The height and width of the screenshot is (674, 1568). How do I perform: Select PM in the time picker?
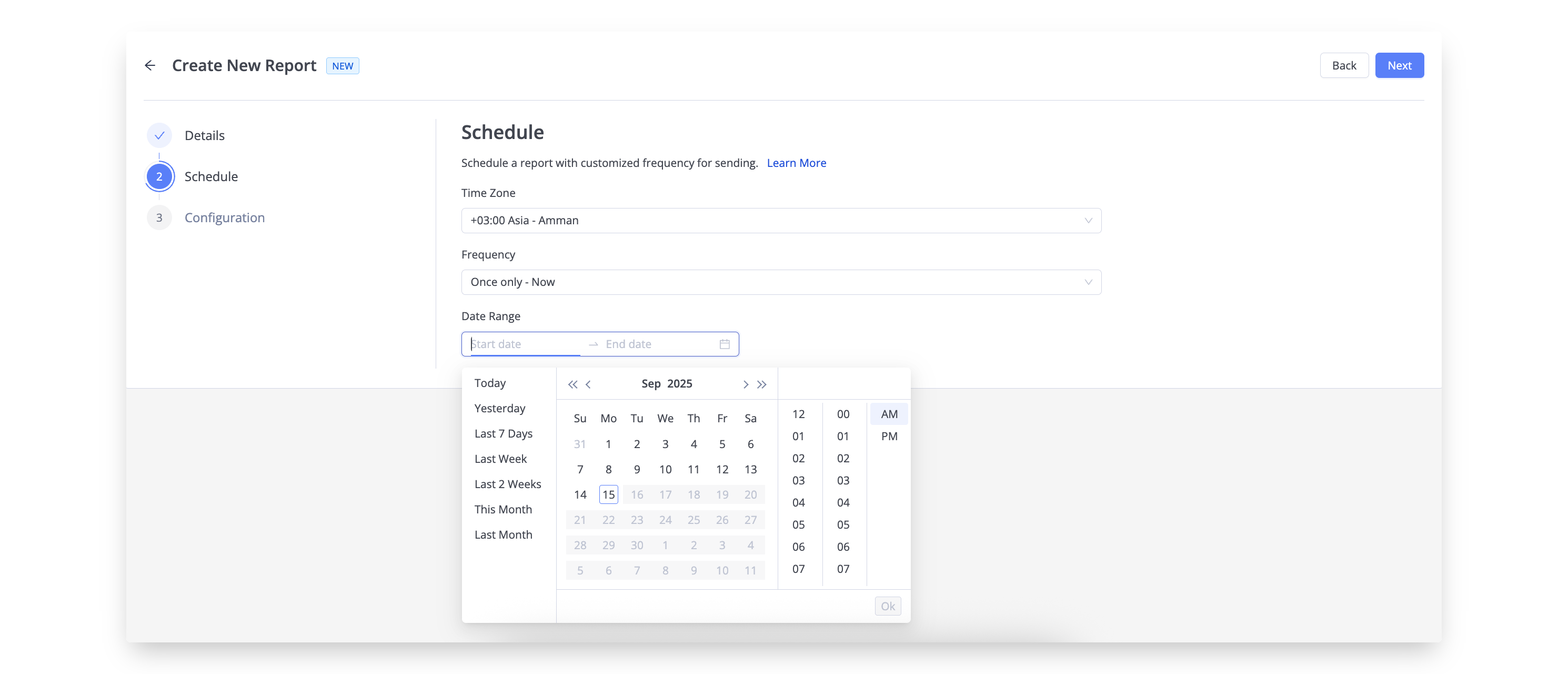889,437
